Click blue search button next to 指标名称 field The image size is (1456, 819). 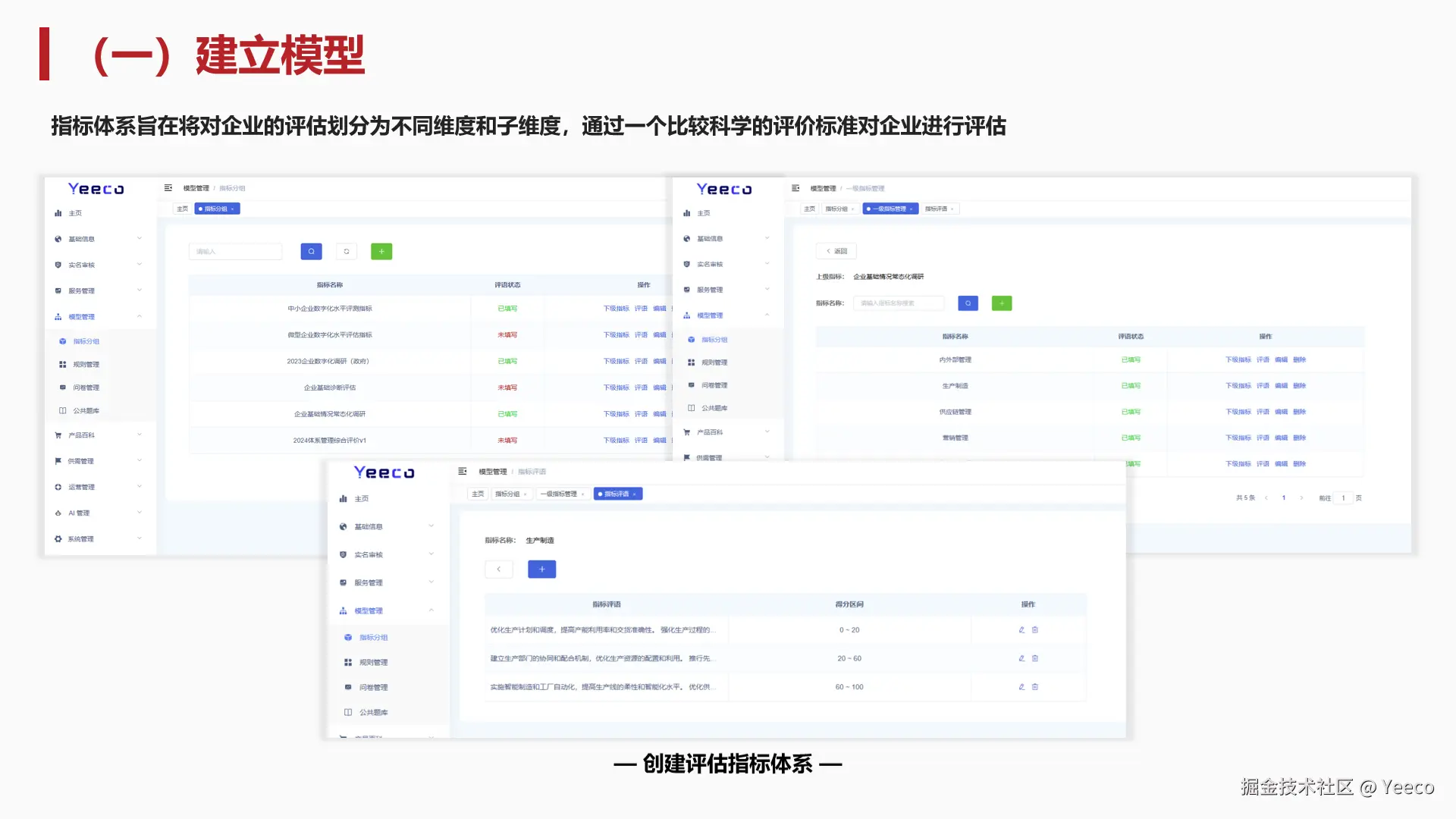tap(968, 303)
